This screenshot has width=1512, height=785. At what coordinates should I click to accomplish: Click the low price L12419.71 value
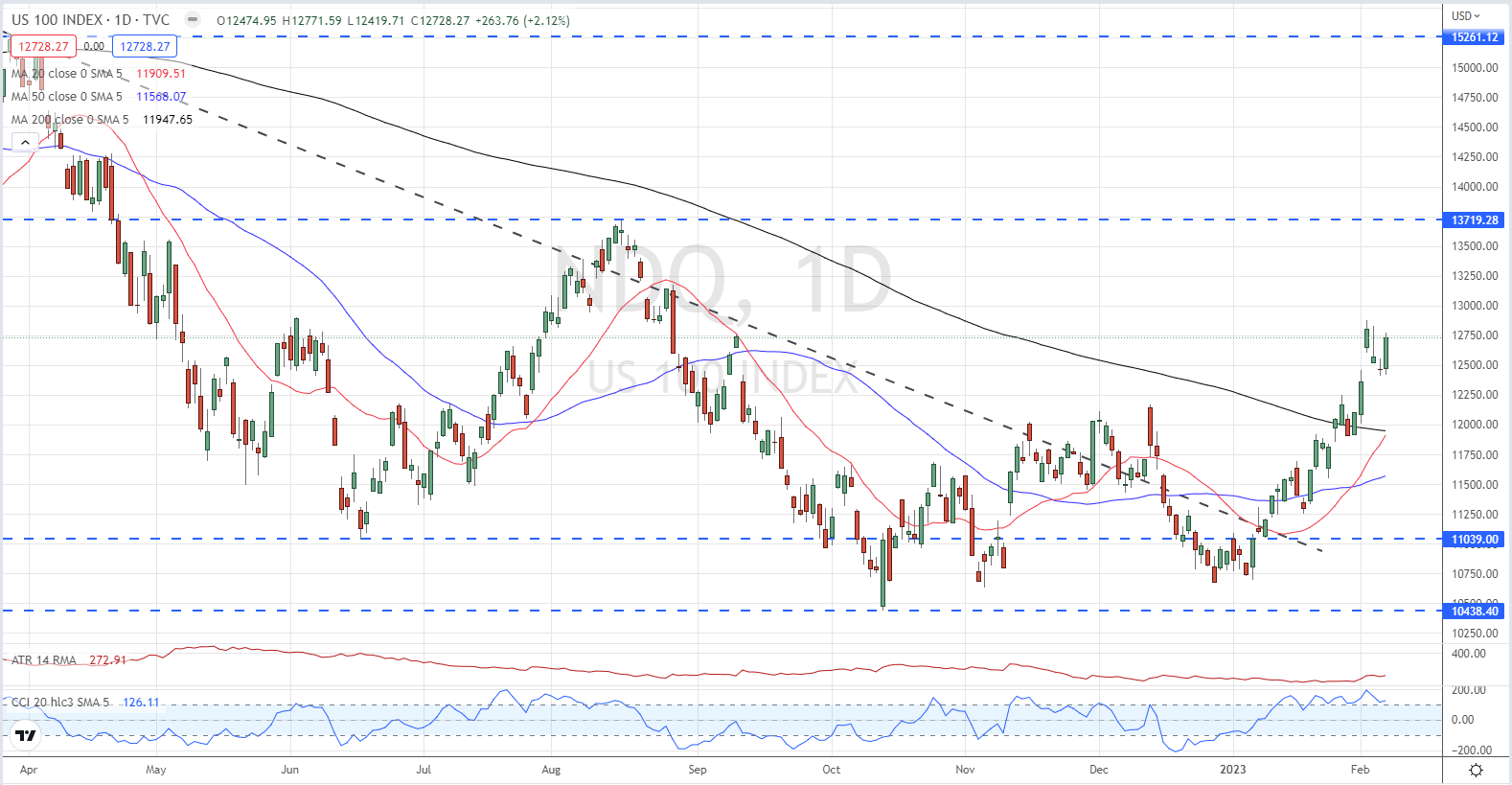point(376,20)
